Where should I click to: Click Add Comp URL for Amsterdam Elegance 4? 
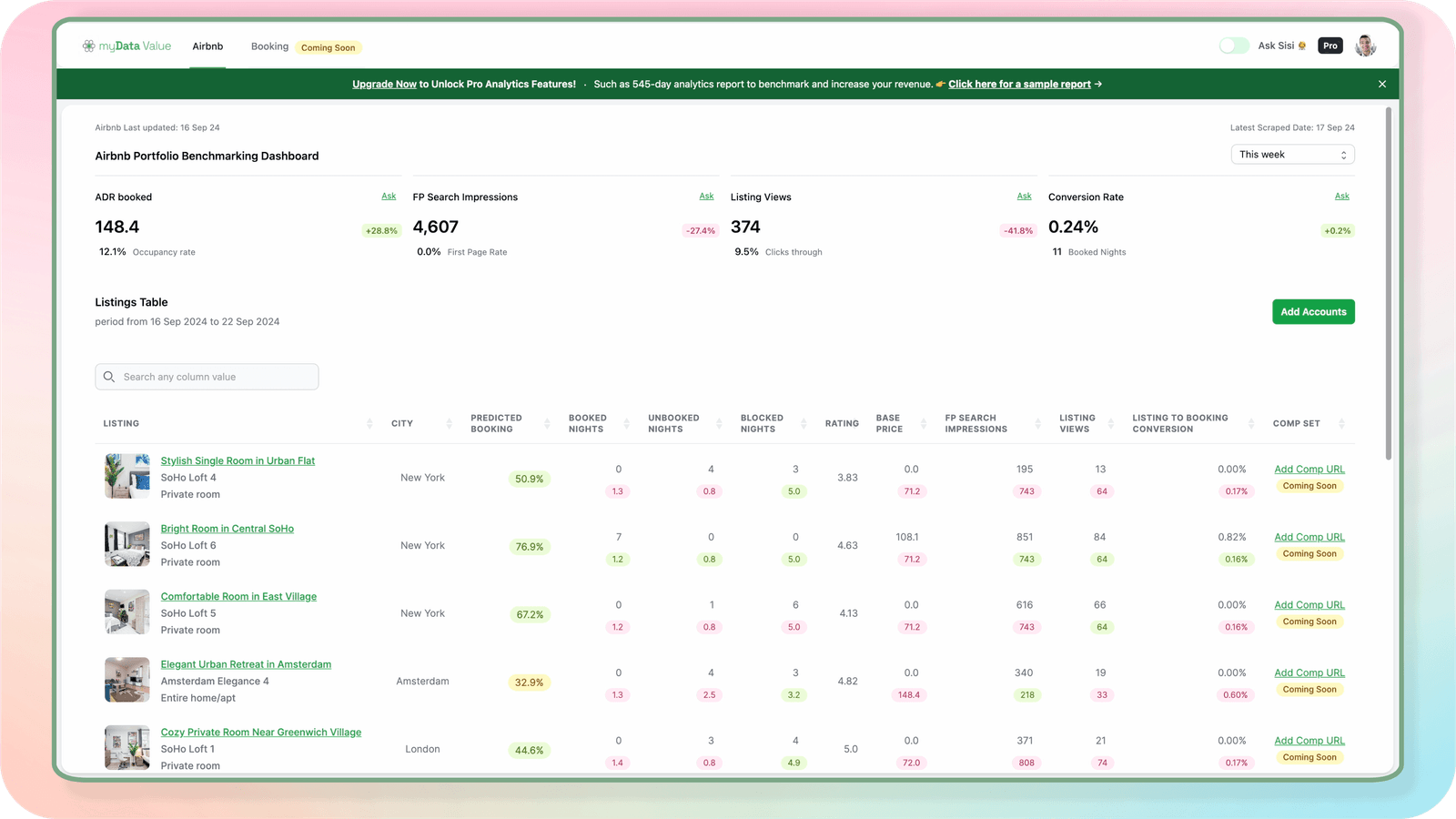tap(1309, 673)
